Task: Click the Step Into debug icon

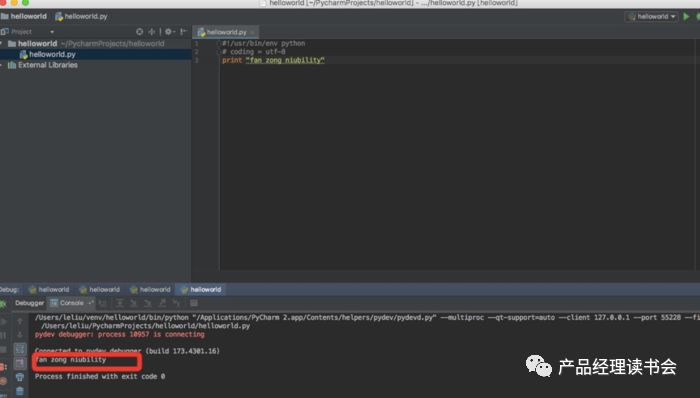Action: click(x=133, y=303)
